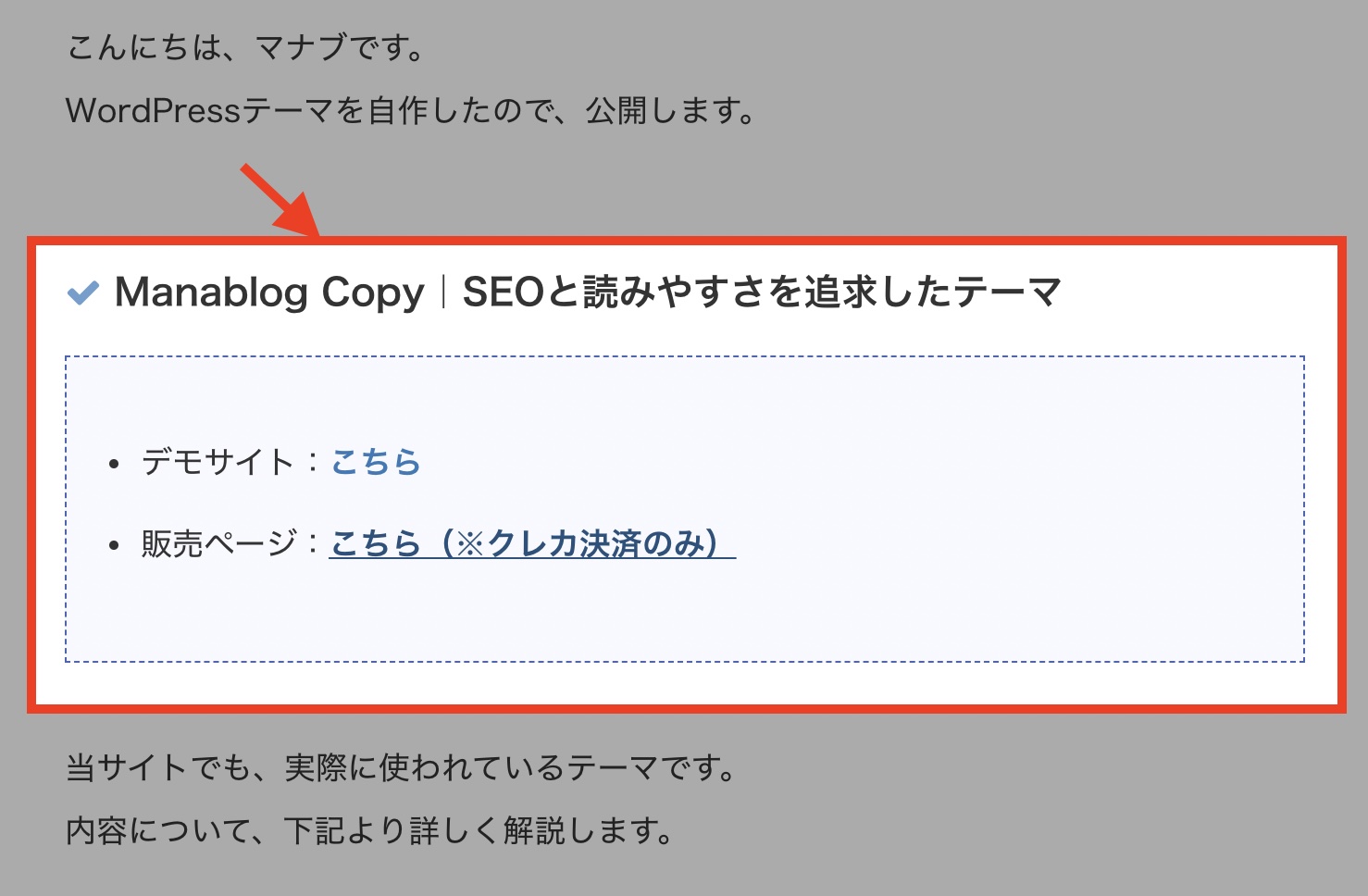
Task: Click the red arrow annotation
Action: coord(279,199)
